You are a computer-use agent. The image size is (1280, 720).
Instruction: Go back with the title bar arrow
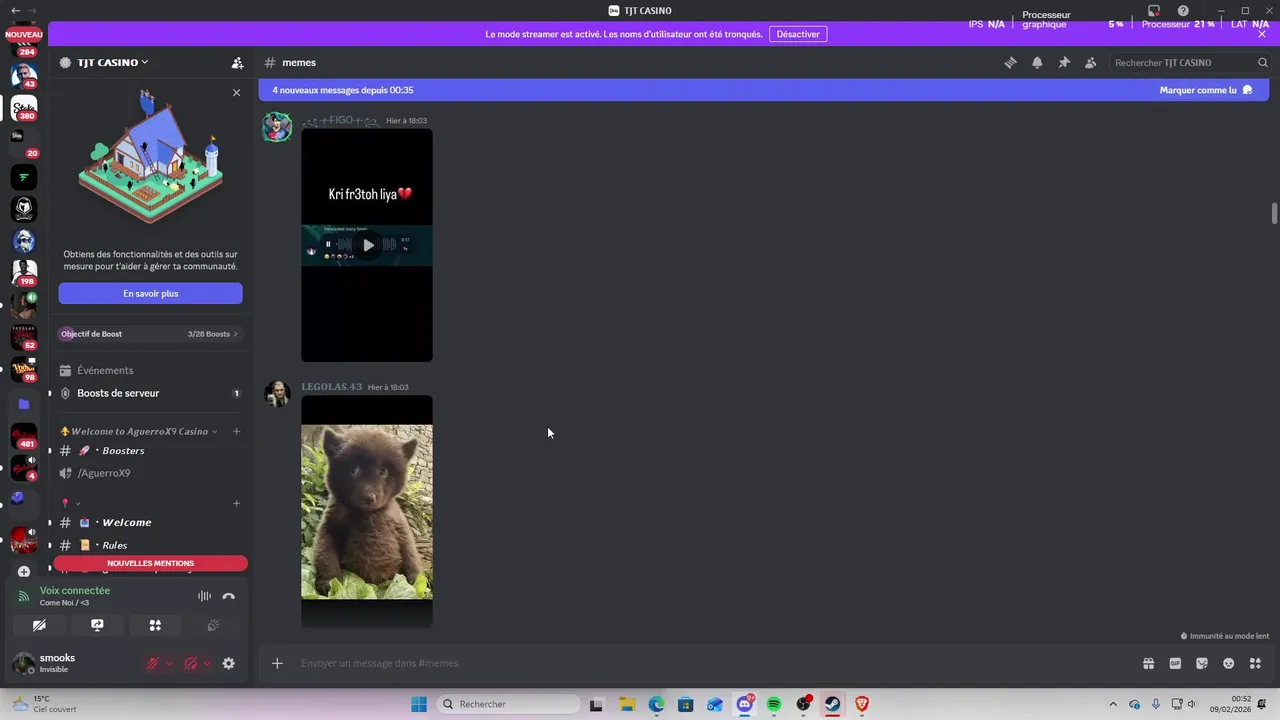pyautogui.click(x=14, y=10)
